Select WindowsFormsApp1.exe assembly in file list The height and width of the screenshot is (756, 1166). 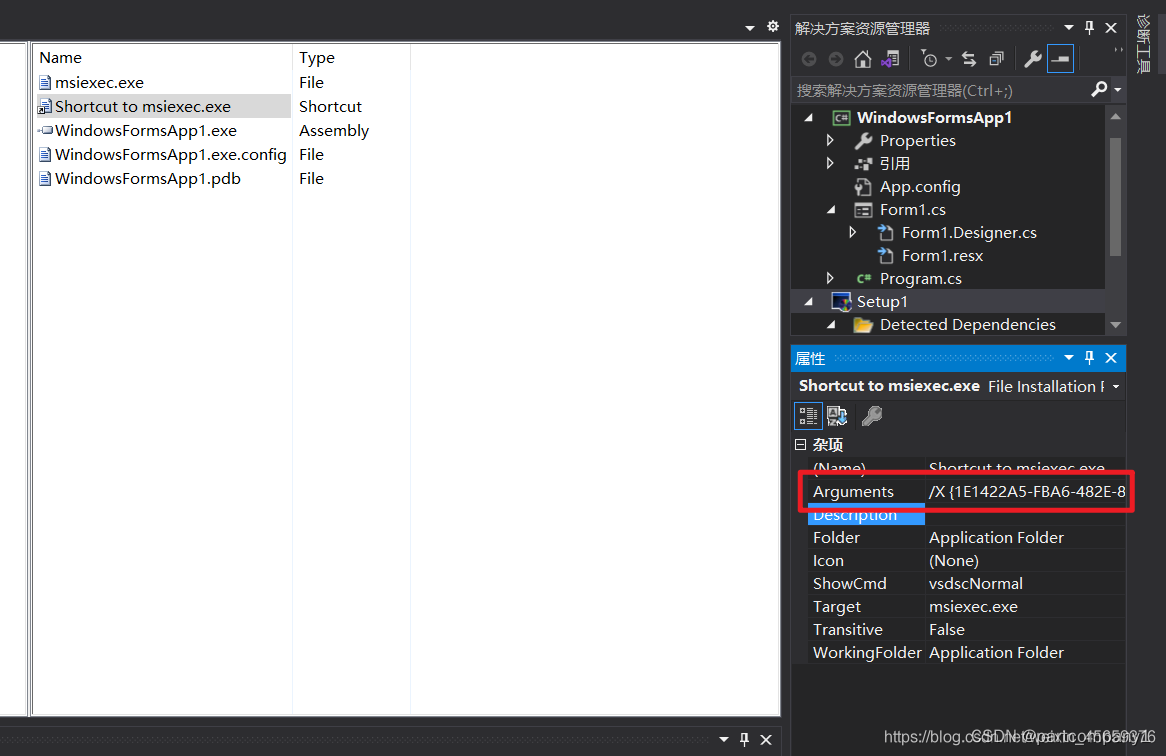pyautogui.click(x=146, y=130)
